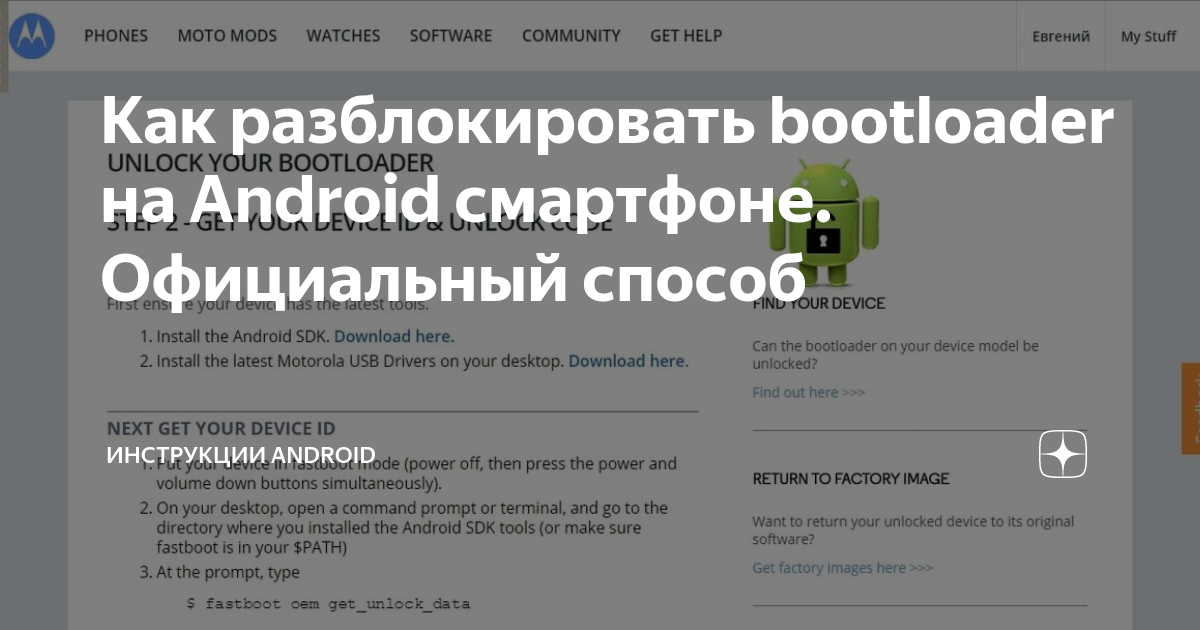Open the COMMUNITY menu
The height and width of the screenshot is (630, 1200).
[x=571, y=36]
